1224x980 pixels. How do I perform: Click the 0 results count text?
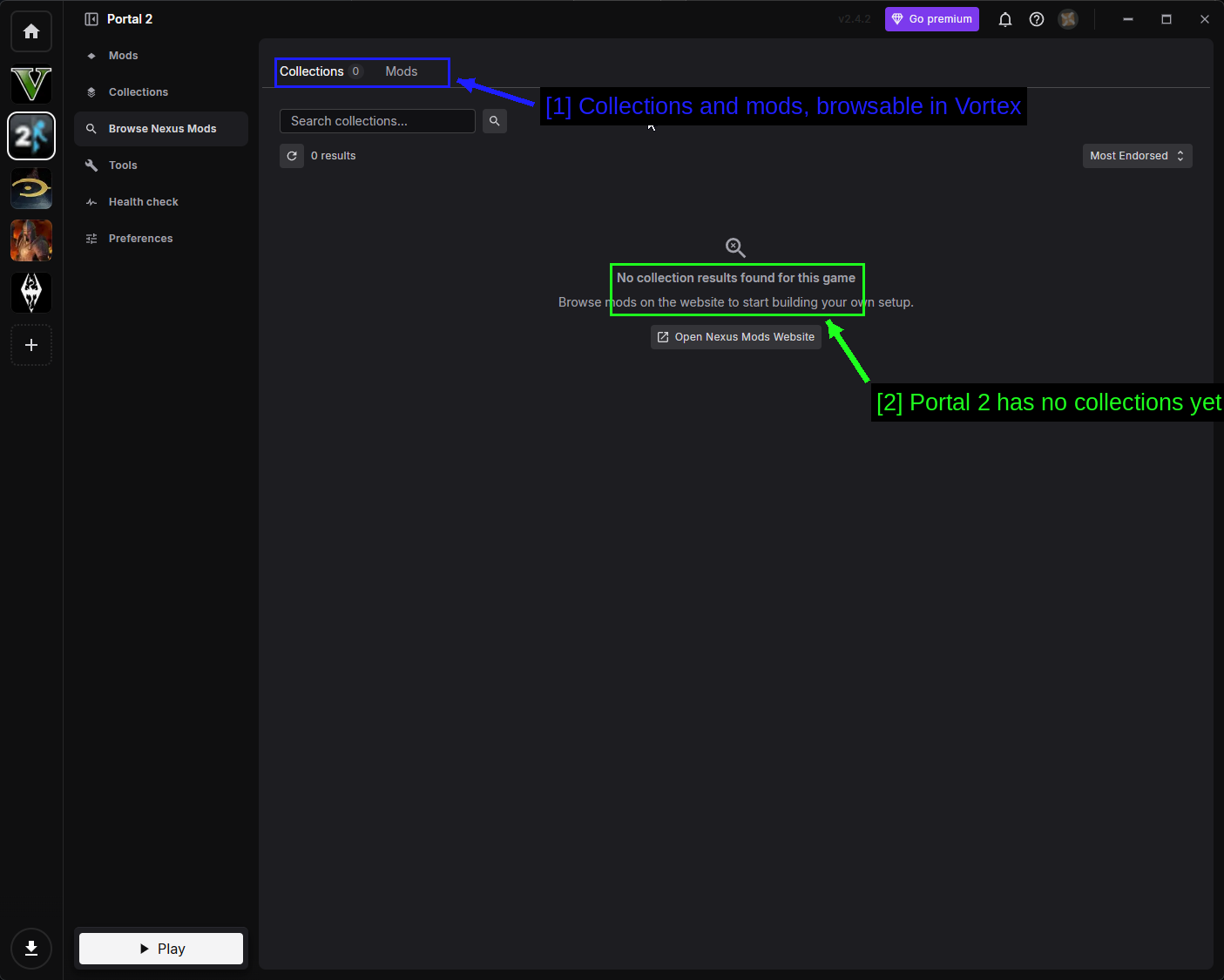coord(334,156)
